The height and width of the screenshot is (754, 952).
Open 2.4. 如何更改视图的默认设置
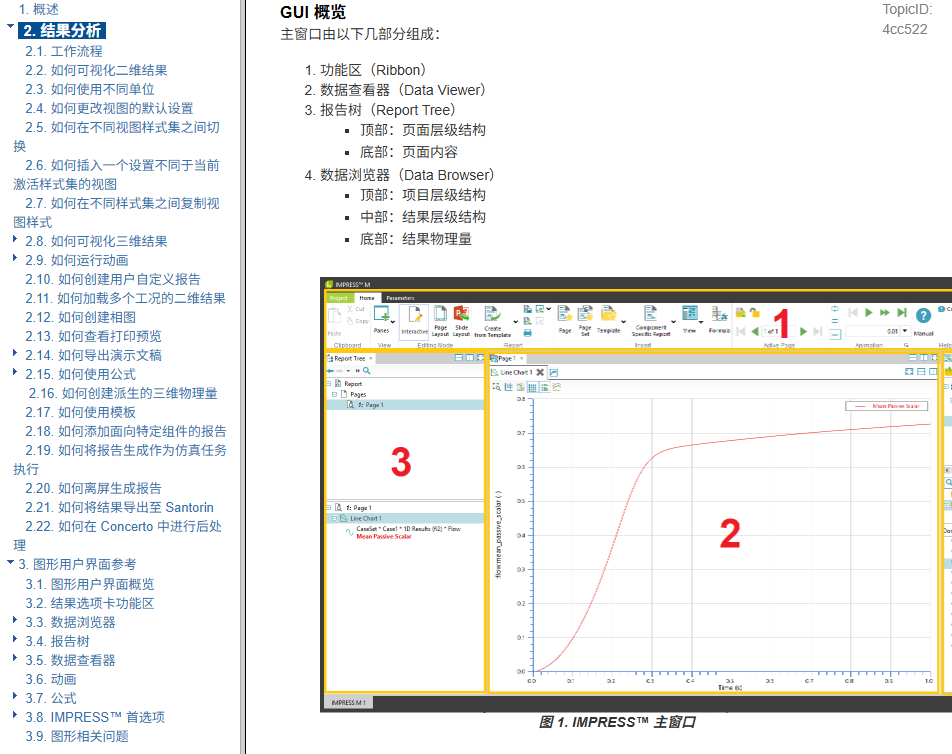point(109,108)
